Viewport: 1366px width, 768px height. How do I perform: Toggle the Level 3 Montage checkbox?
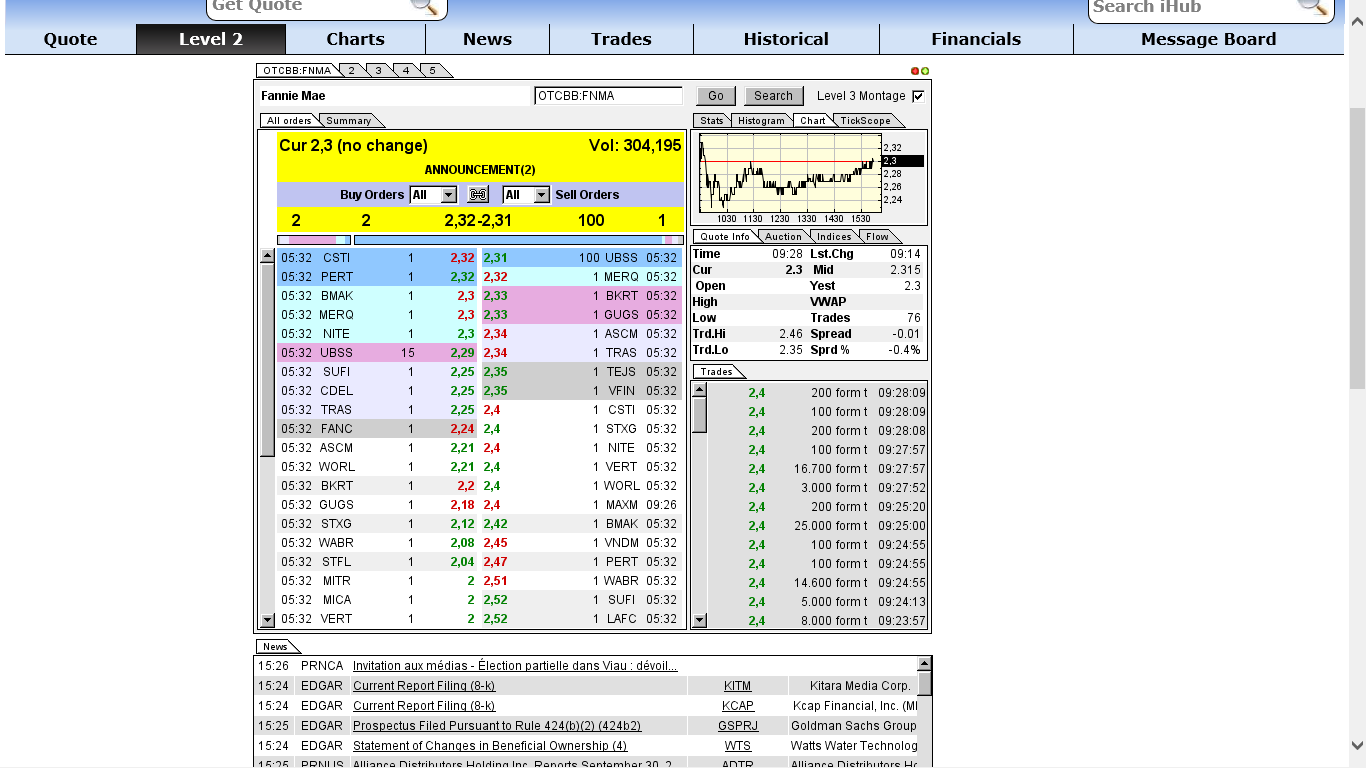click(919, 96)
